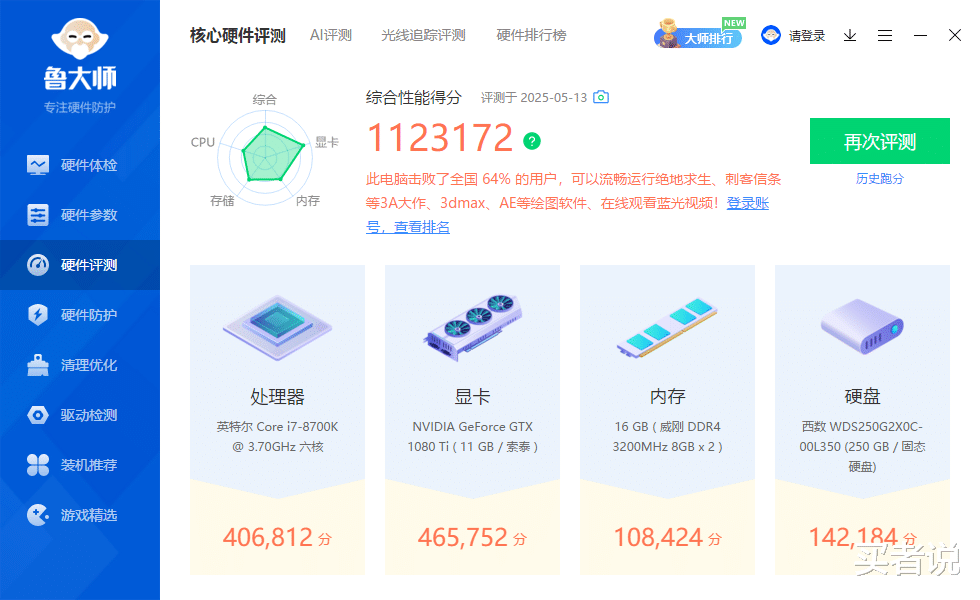Close the 鲁大师 window
The image size is (980, 600).
(954, 35)
